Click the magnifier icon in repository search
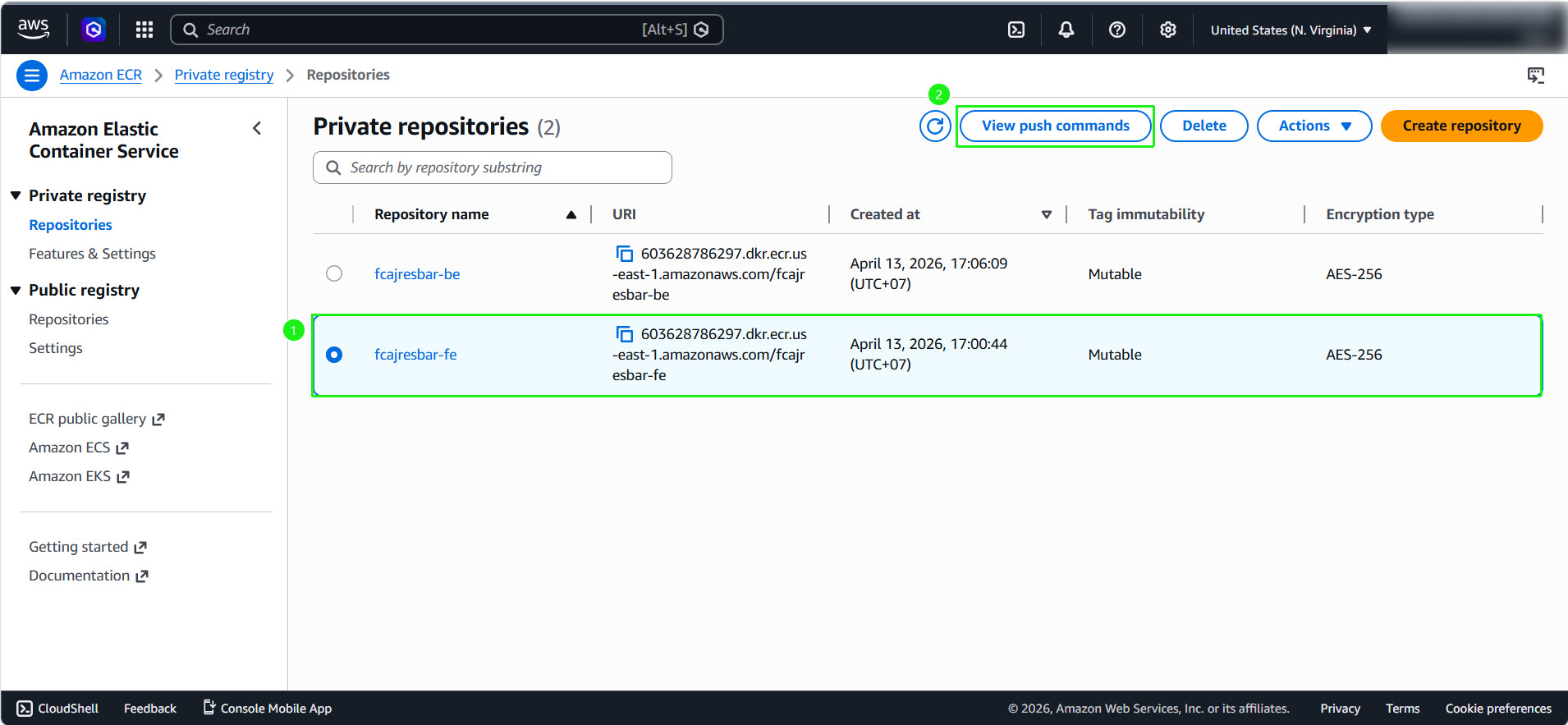Screen dimensions: 1568x725 333,167
